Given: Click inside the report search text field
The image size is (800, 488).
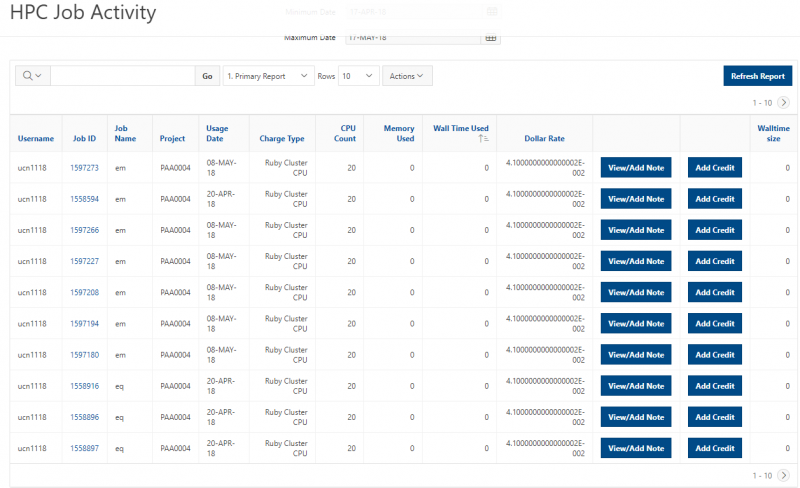Looking at the screenshot, I should tap(122, 76).
